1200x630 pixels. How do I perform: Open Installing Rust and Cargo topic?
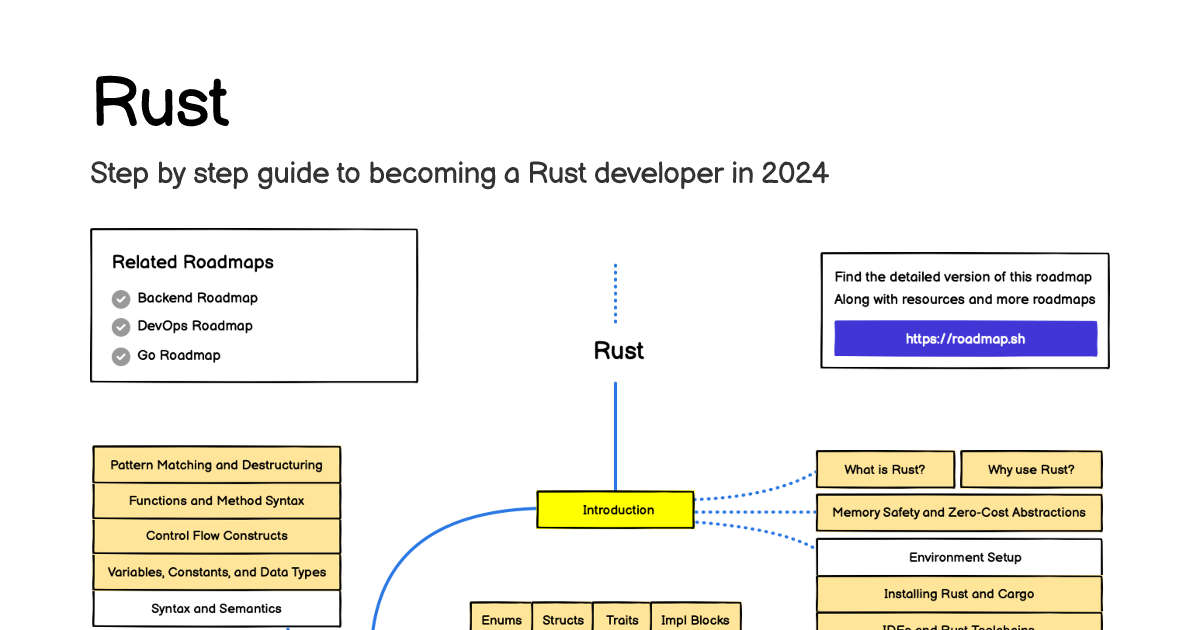(x=959, y=594)
